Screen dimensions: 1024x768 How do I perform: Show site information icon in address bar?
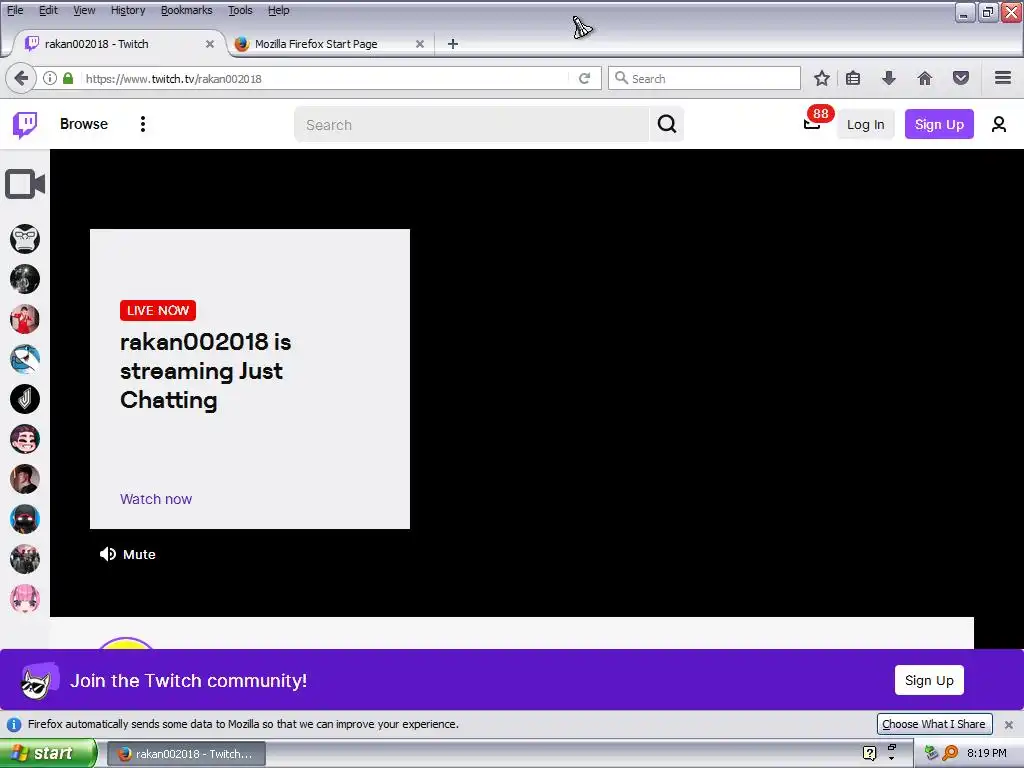coord(50,78)
